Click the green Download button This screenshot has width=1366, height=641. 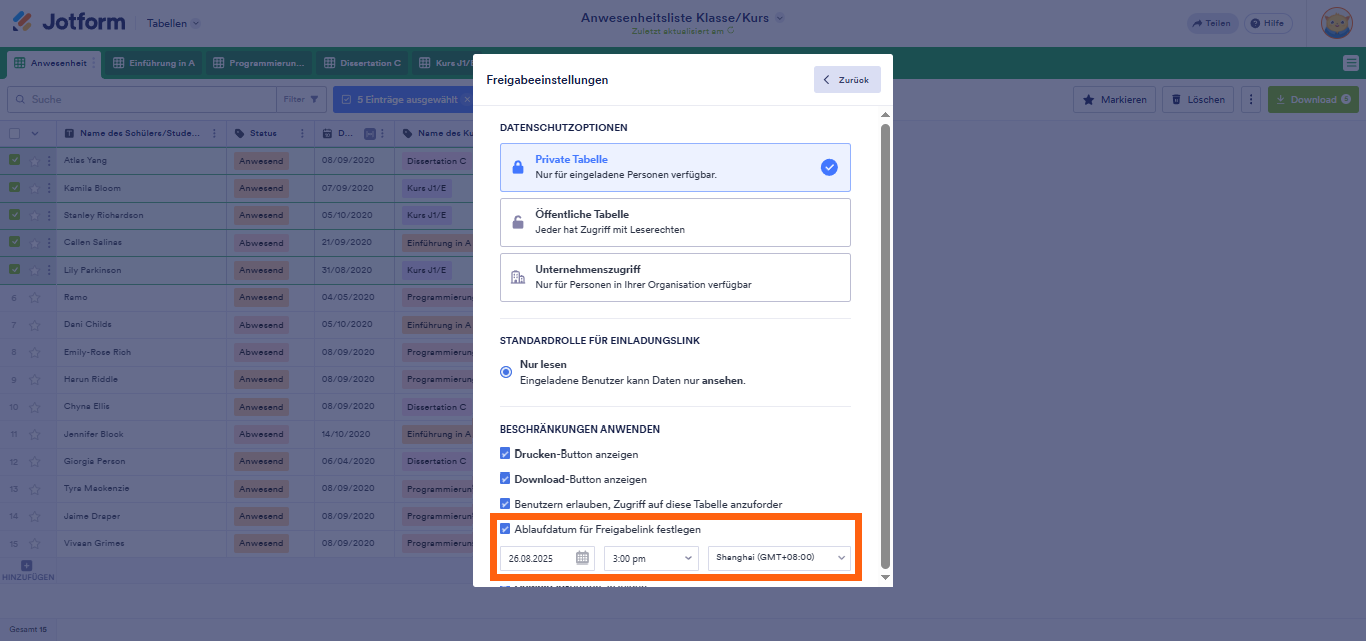[x=1313, y=100]
